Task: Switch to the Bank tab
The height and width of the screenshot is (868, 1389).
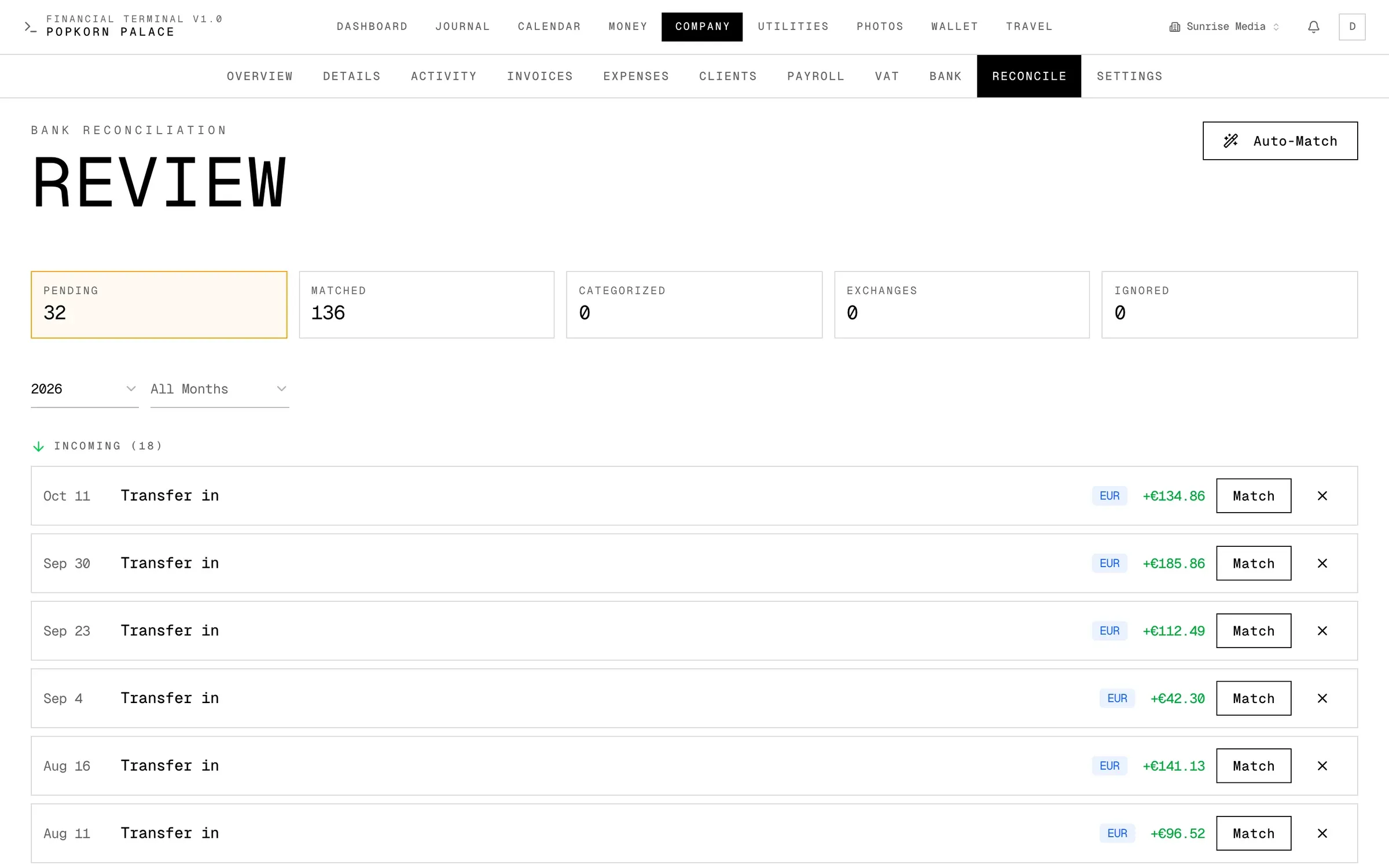Action: point(945,76)
